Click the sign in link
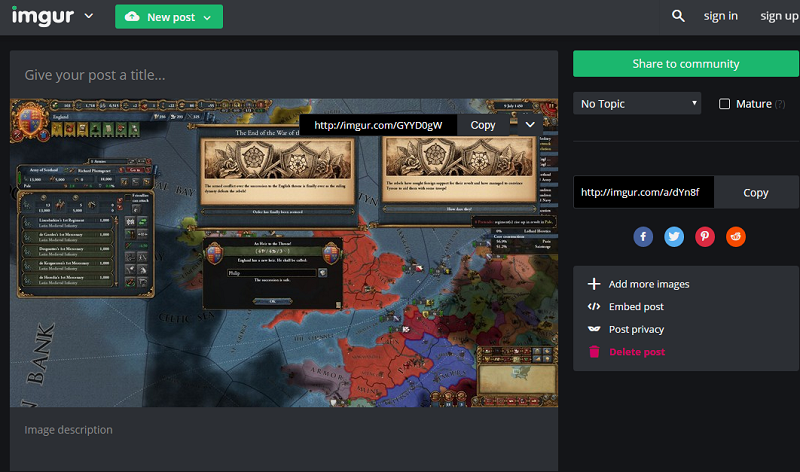Viewport: 800px width, 472px height. (x=720, y=16)
